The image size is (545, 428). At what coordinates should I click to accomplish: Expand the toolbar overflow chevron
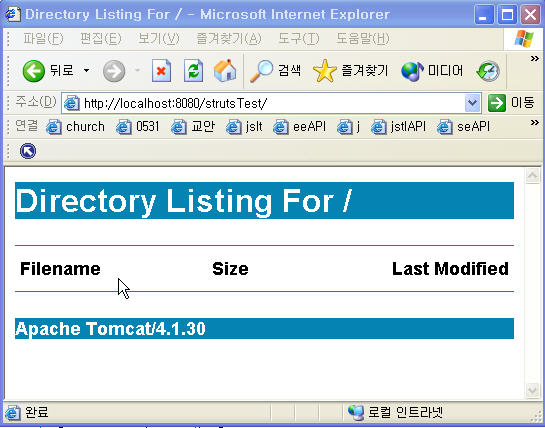[x=535, y=58]
